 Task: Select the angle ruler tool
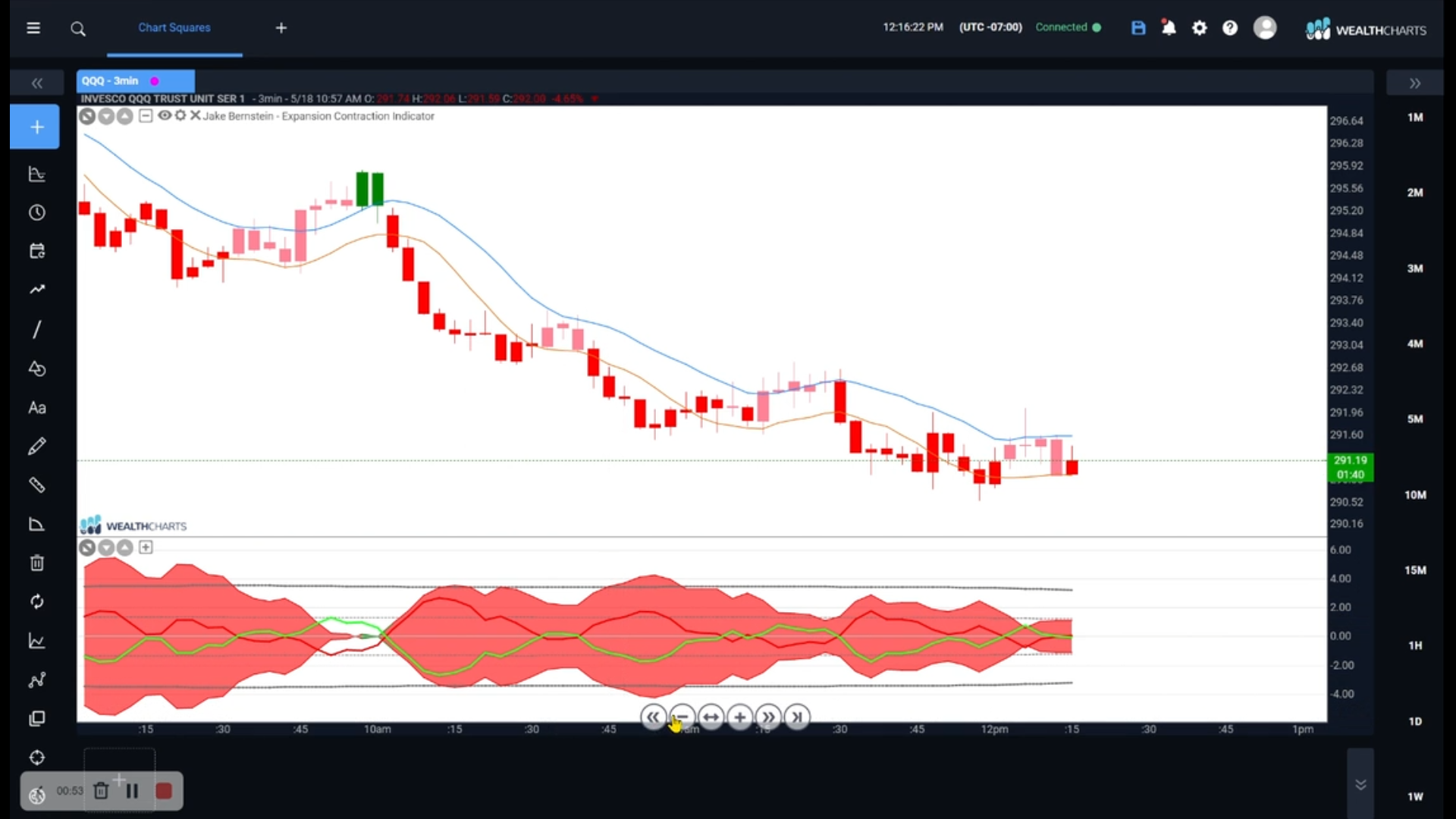(x=36, y=525)
